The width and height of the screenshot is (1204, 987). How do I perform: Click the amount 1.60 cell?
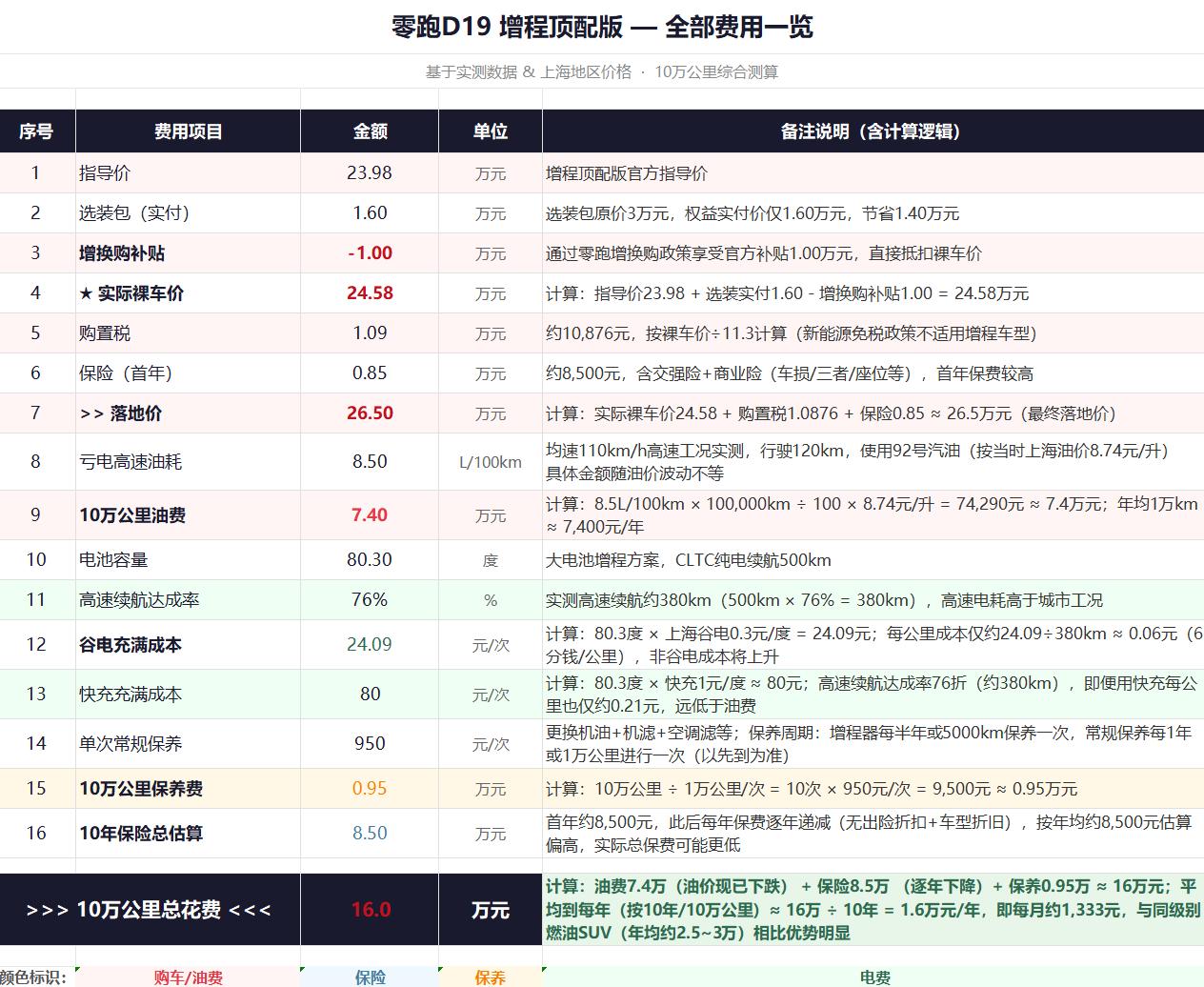370,213
